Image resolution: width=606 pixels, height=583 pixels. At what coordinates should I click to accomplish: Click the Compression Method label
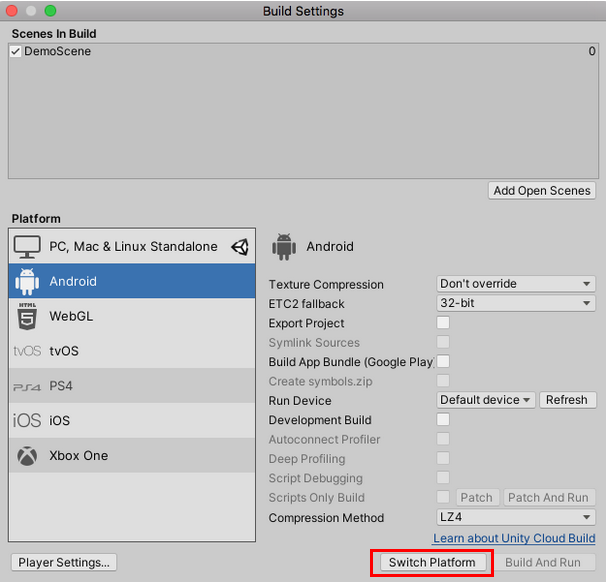(326, 518)
